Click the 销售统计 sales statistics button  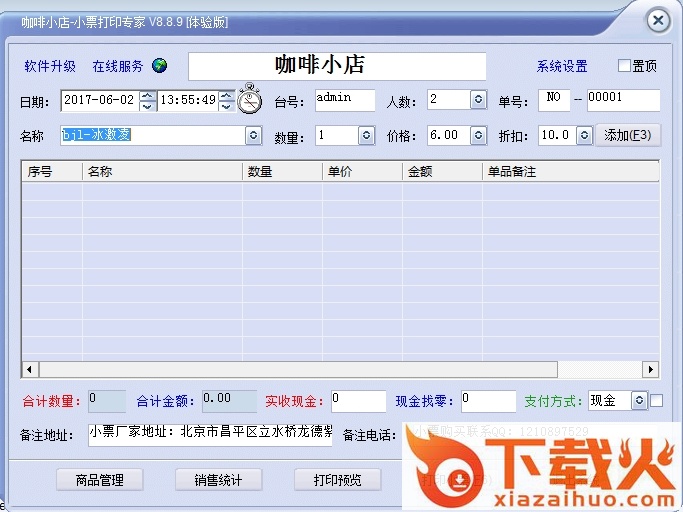coord(218,480)
